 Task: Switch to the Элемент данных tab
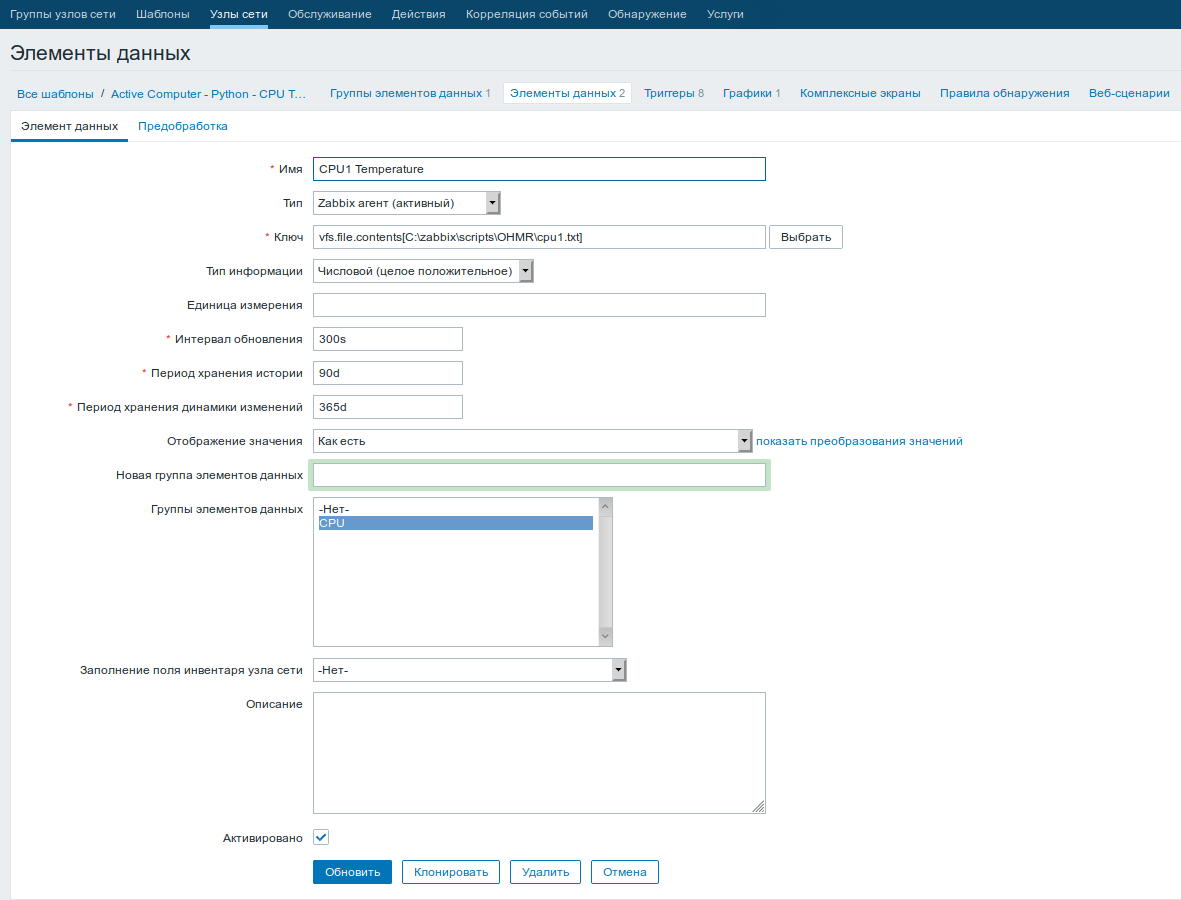pyautogui.click(x=69, y=127)
